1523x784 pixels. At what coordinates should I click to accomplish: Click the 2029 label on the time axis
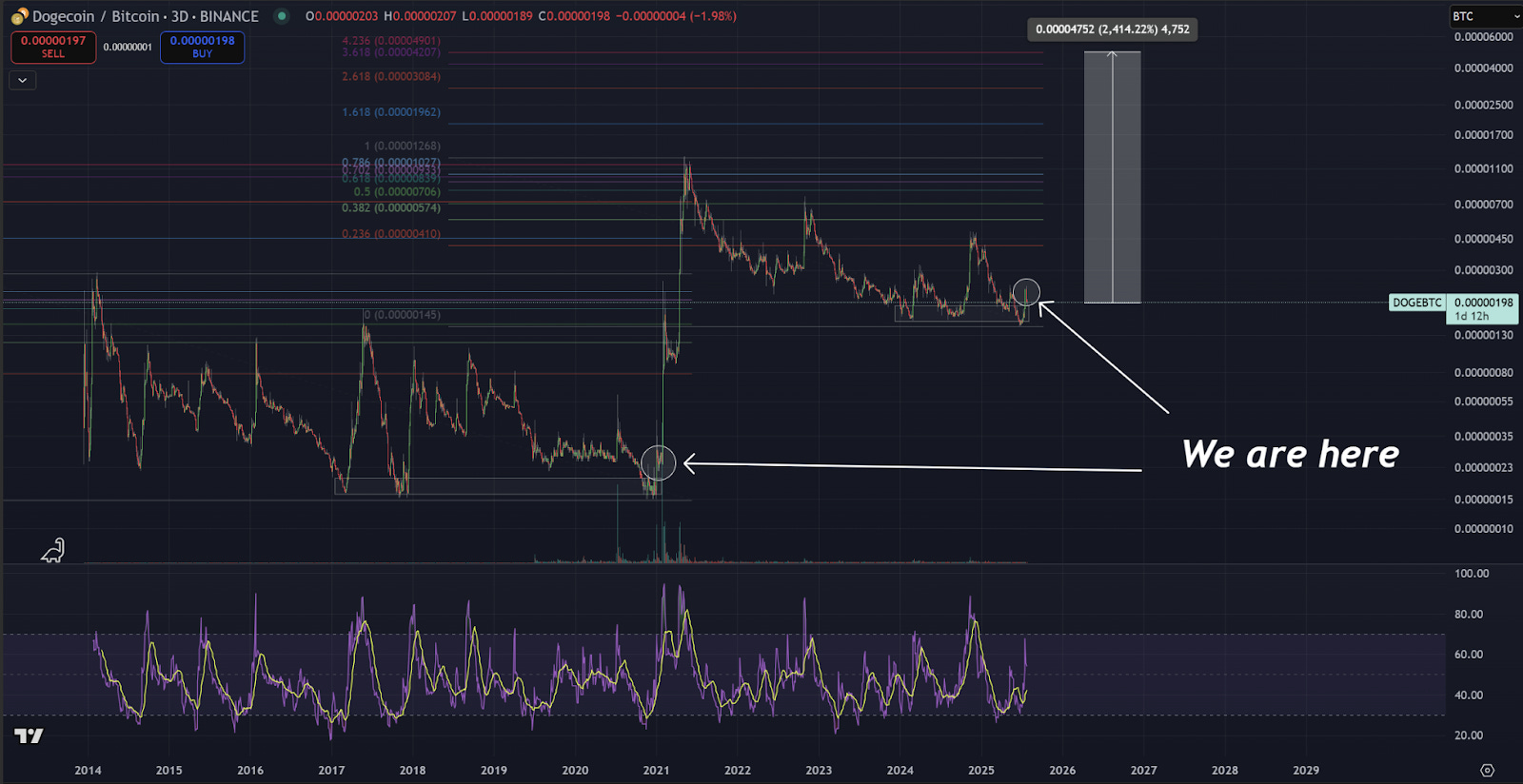click(1306, 771)
